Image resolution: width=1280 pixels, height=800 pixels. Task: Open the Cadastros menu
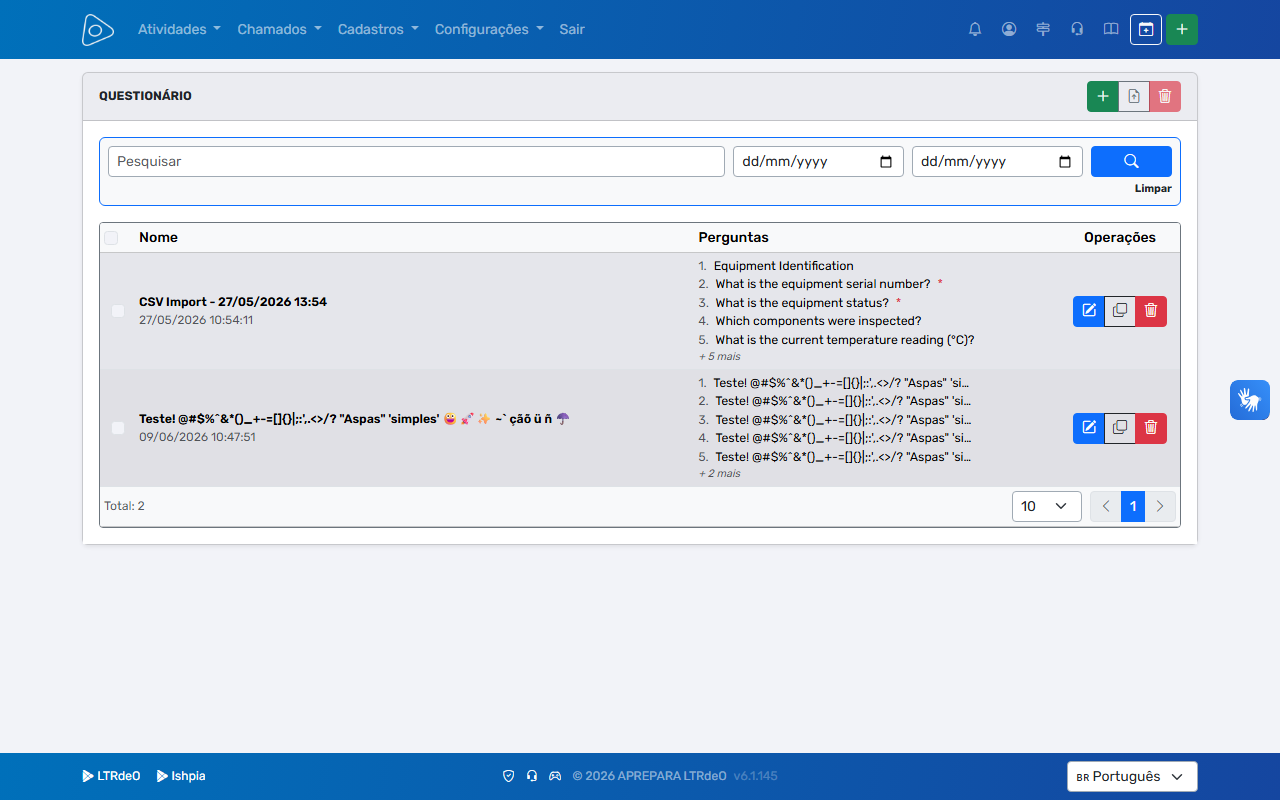378,29
